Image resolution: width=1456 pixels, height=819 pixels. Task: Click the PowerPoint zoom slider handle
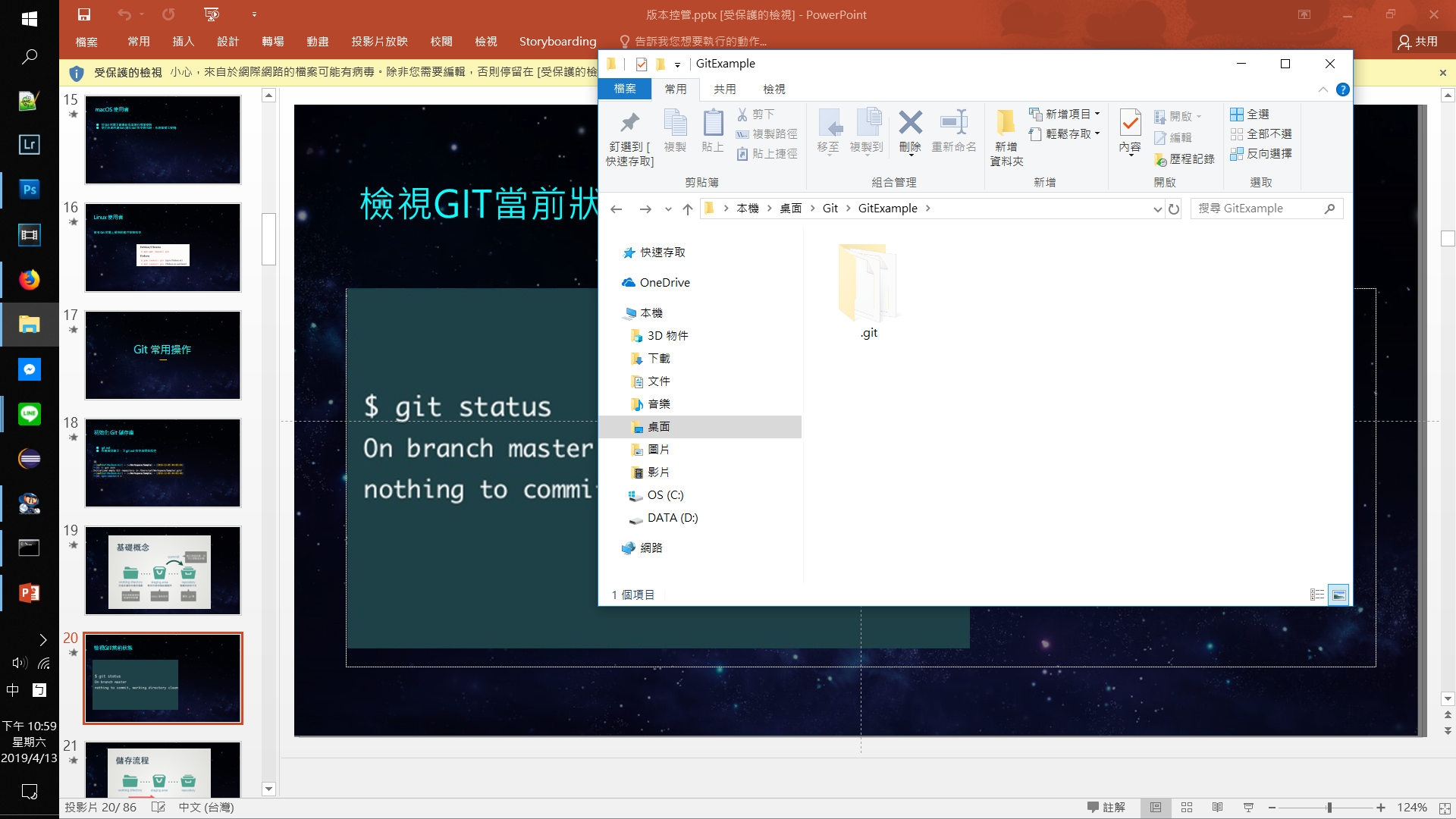pos(1329,808)
